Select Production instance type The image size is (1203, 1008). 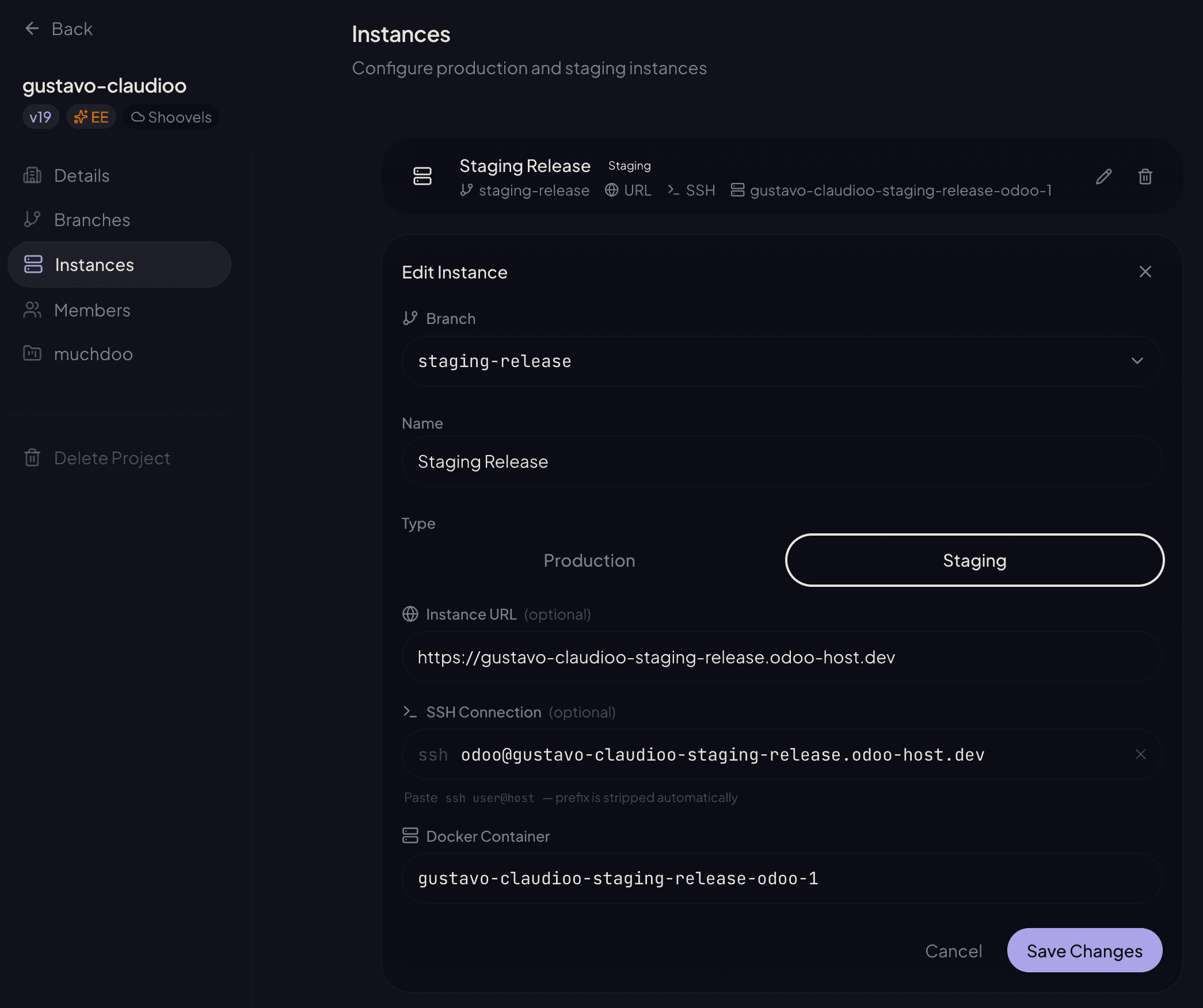589,560
